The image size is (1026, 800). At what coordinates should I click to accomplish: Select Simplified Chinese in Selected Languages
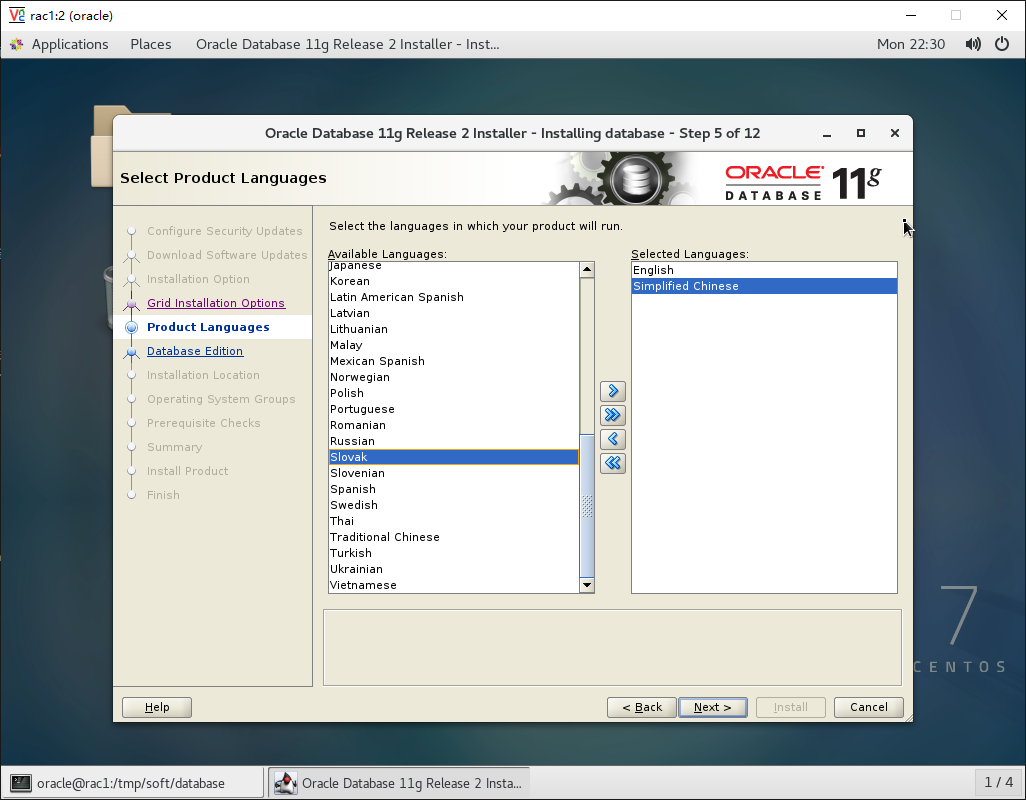coord(764,287)
